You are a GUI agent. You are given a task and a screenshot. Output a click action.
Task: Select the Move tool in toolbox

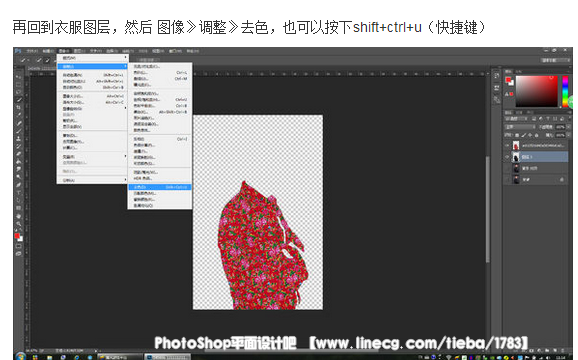(18, 76)
